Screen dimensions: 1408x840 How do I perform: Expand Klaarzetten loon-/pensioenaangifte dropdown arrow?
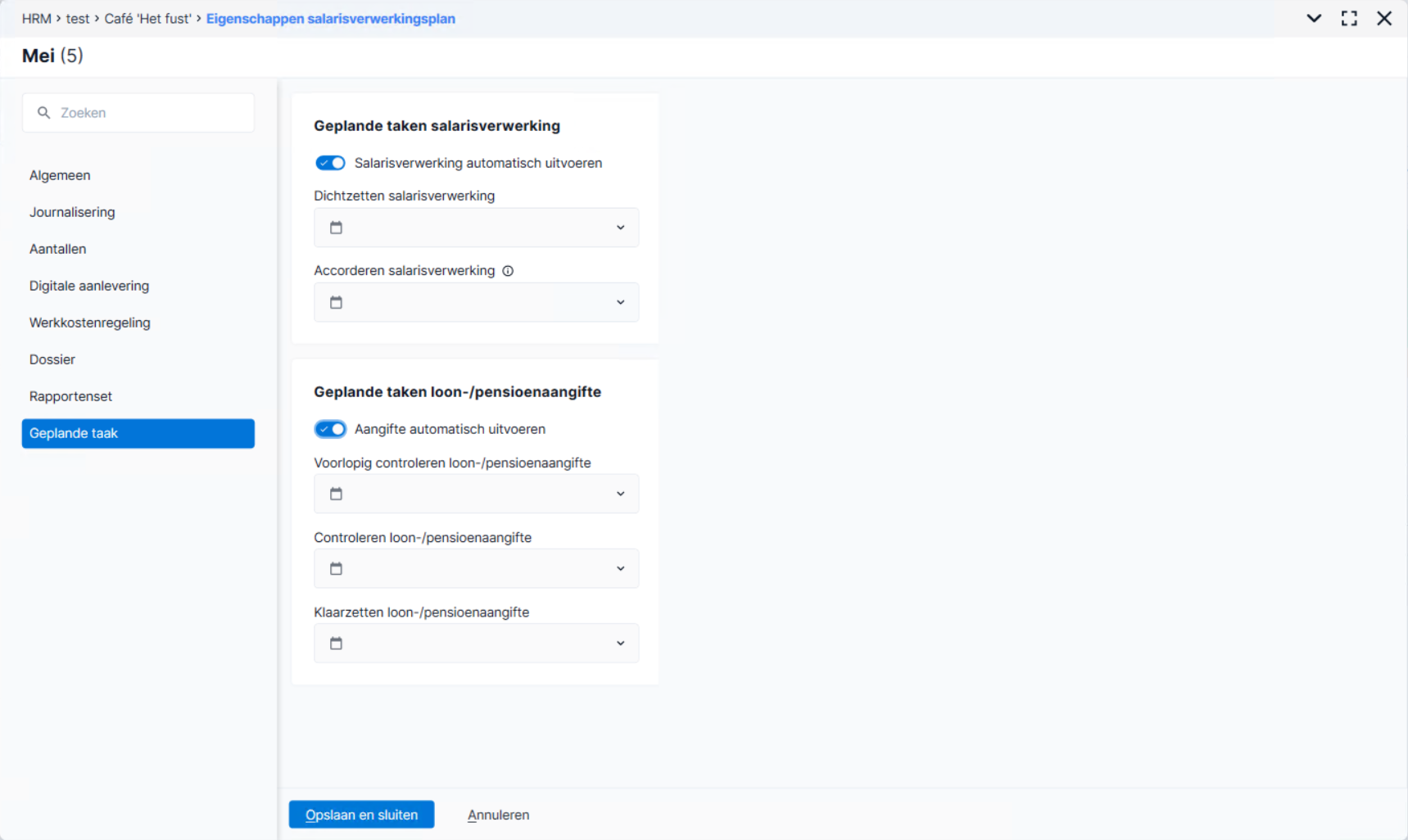[x=620, y=644]
